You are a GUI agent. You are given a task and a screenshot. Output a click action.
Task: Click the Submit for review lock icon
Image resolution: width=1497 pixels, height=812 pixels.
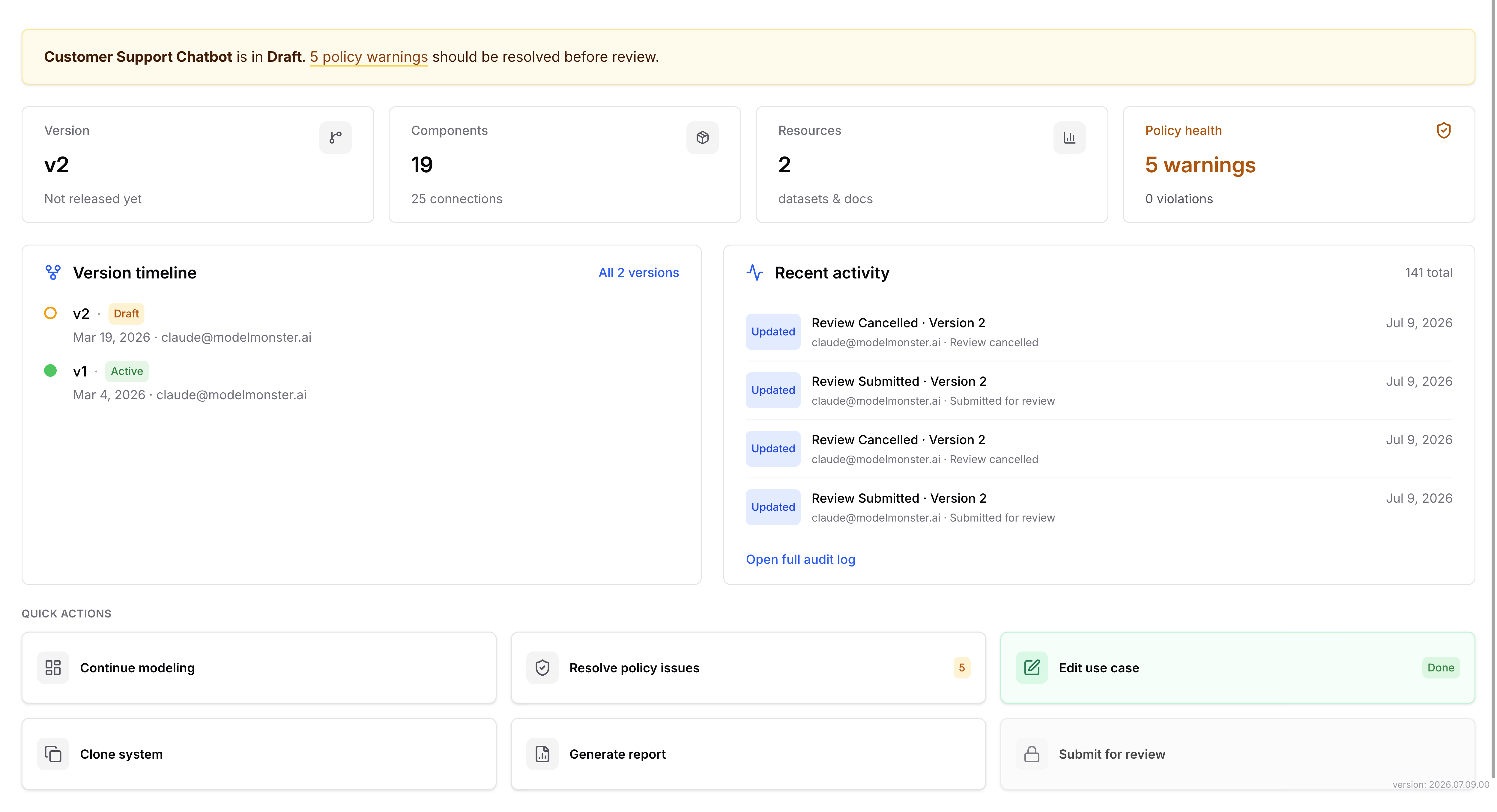[x=1032, y=754]
